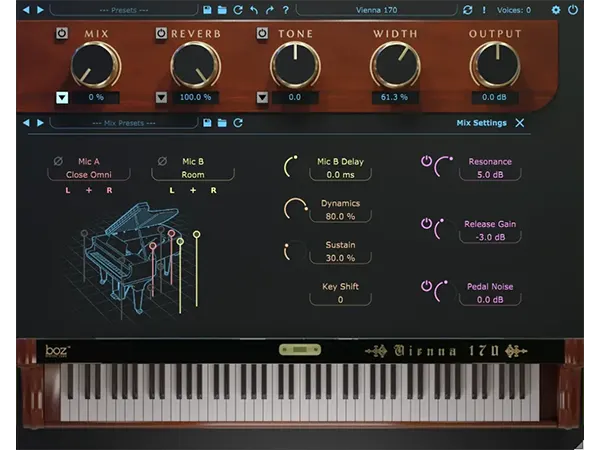Open preset folder icon in top toolbar

click(x=222, y=10)
